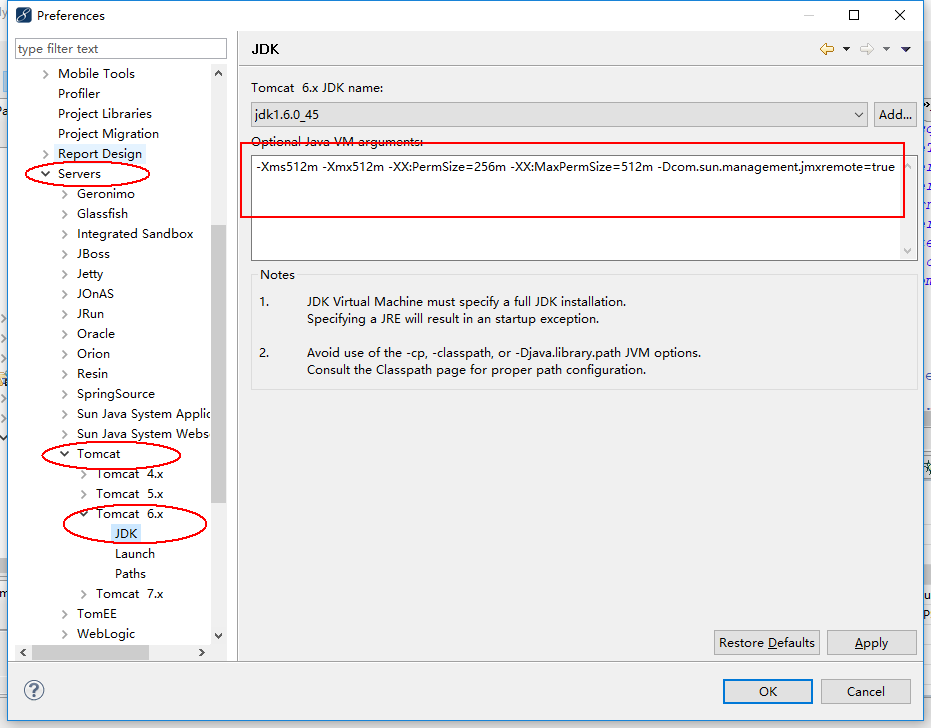
Task: Click Restore Defaults button
Action: (x=767, y=642)
